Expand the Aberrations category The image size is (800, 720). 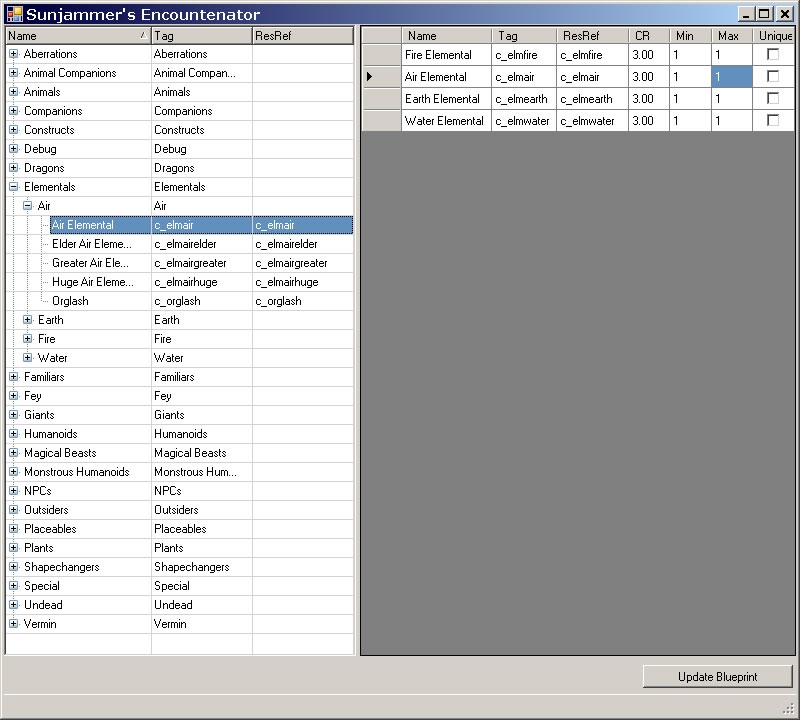click(x=13, y=54)
